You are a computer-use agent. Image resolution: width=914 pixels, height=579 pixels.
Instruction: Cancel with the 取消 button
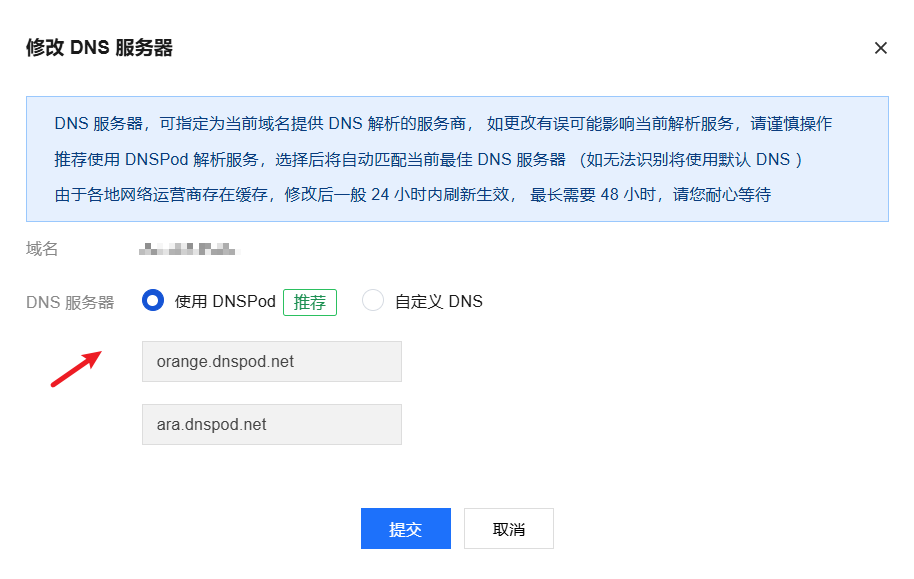[509, 529]
